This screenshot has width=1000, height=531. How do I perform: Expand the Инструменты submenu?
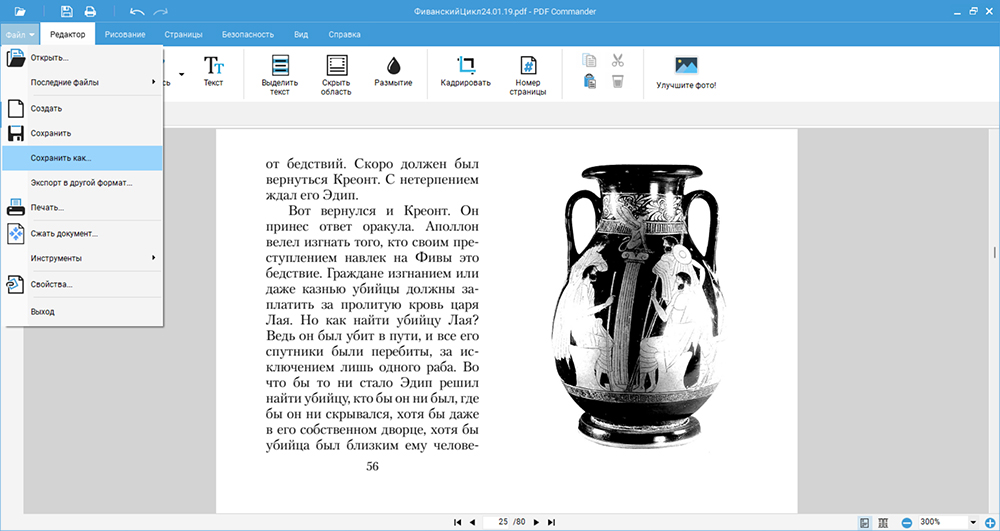coord(82,258)
